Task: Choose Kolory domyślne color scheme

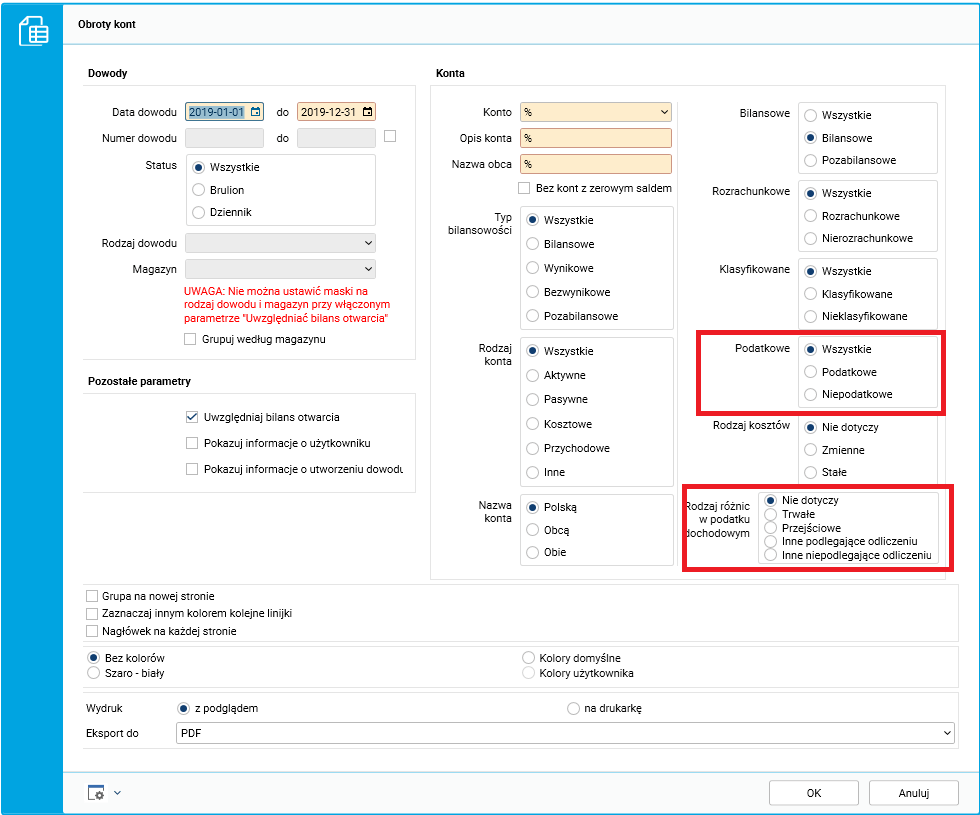Action: (x=529, y=658)
